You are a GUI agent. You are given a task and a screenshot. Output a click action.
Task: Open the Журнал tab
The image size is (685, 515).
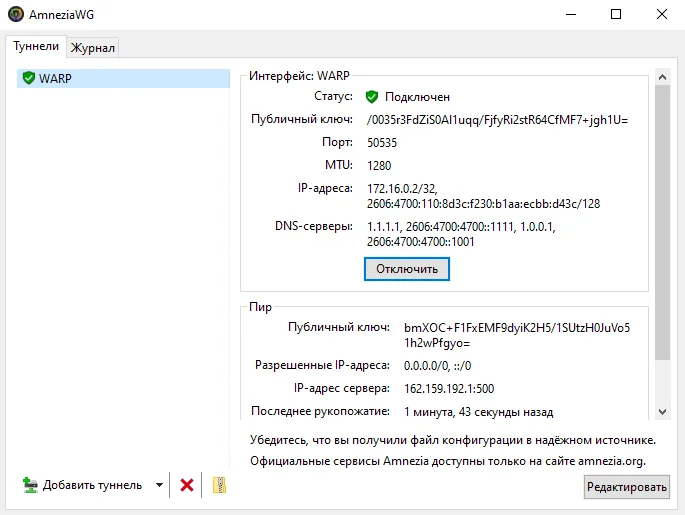(x=93, y=48)
